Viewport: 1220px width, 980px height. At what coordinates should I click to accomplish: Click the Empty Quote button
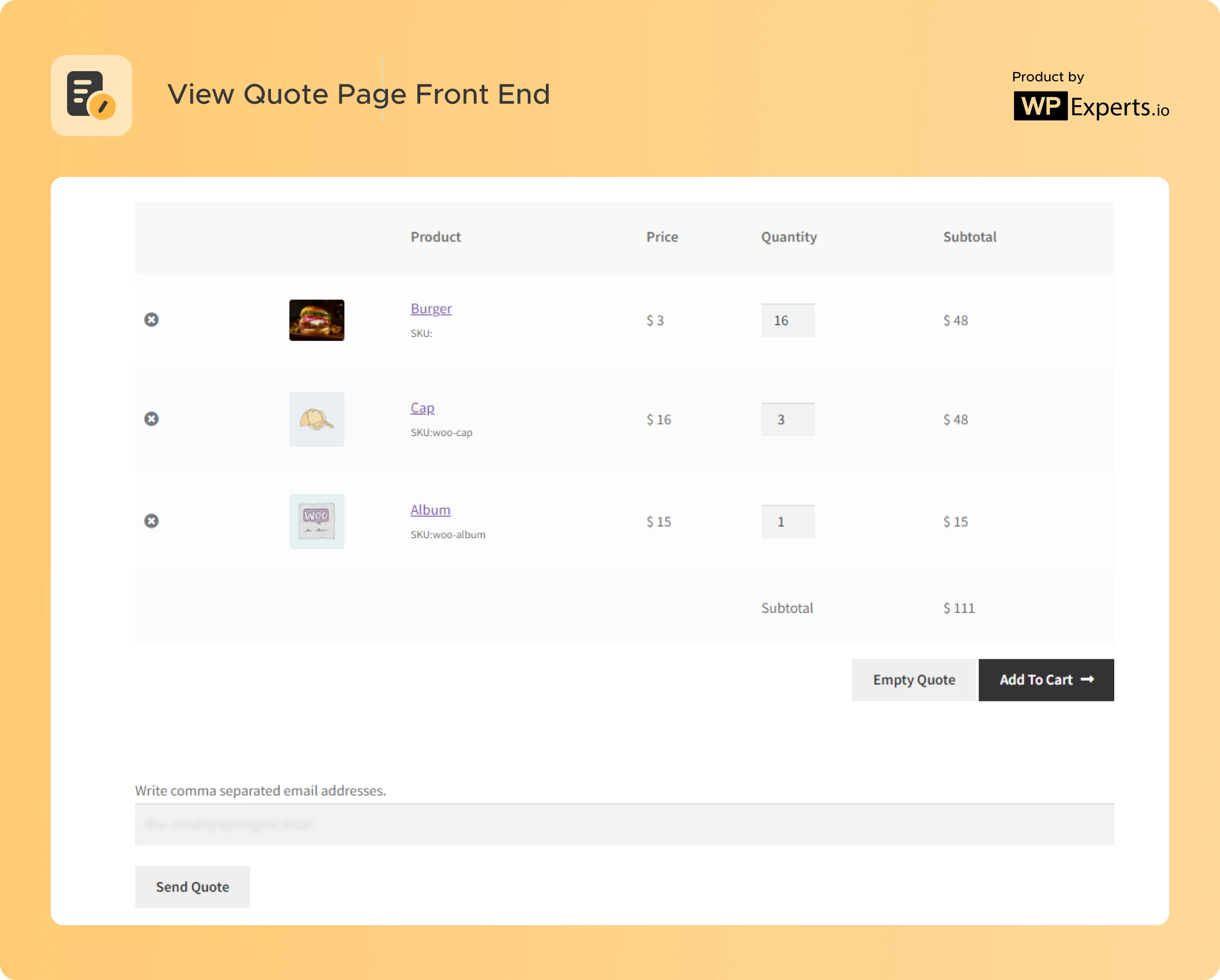coord(914,680)
